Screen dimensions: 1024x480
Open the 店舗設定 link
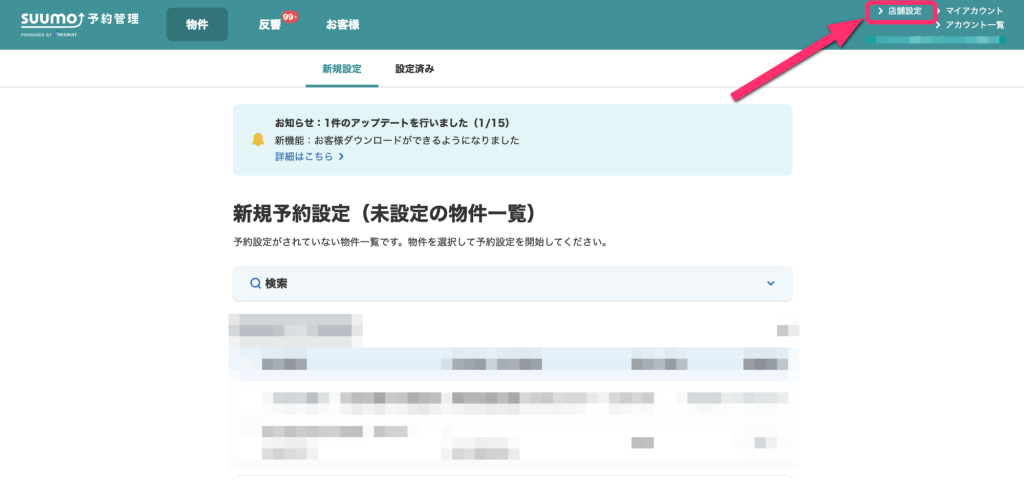coord(904,11)
